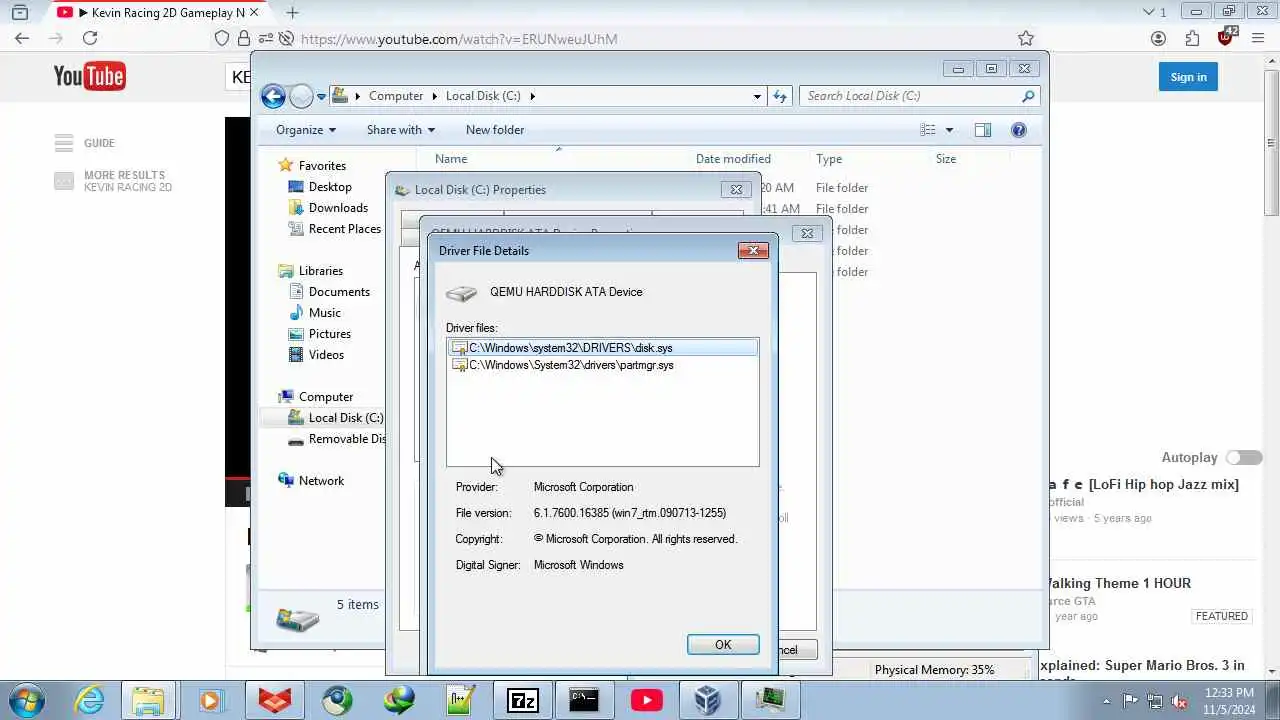This screenshot has width=1280, height=720.
Task: Sort by Date modified column header
Action: point(733,159)
